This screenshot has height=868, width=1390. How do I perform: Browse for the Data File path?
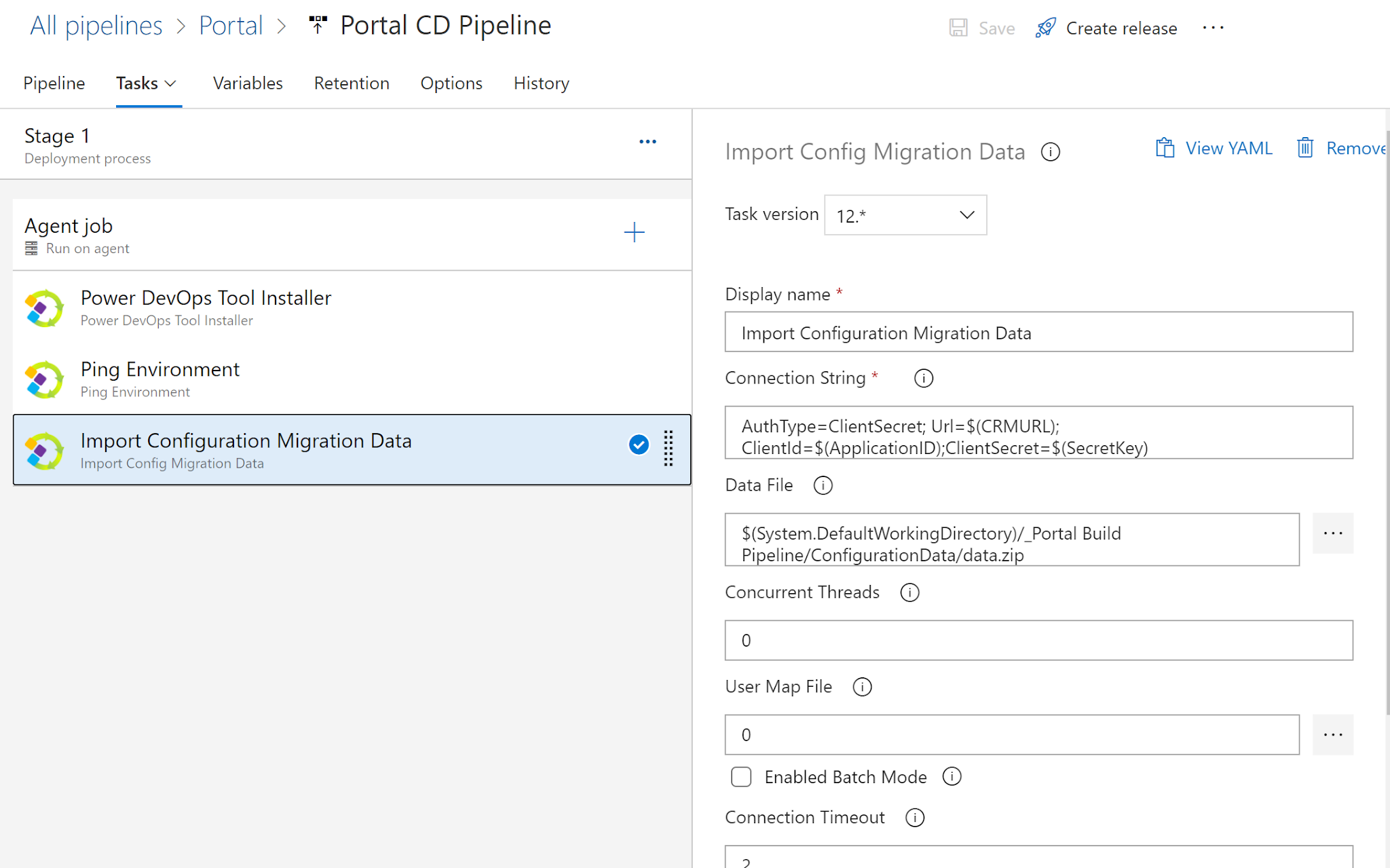point(1332,533)
